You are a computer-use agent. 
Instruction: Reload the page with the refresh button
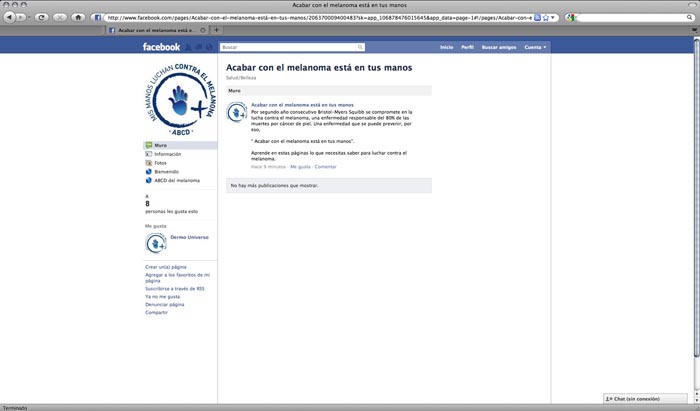tap(42, 17)
